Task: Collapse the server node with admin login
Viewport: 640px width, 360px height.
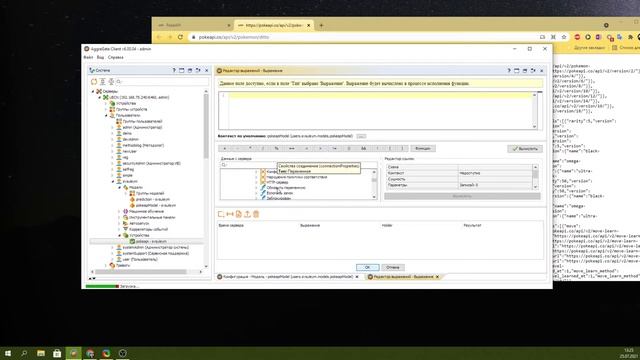Action: [100, 98]
